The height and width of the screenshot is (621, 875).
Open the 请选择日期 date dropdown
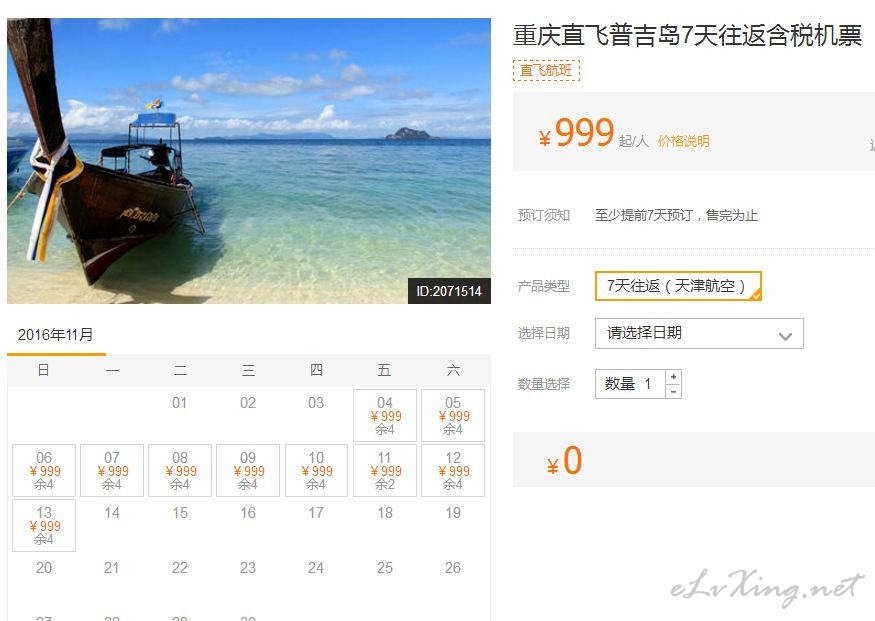point(699,333)
